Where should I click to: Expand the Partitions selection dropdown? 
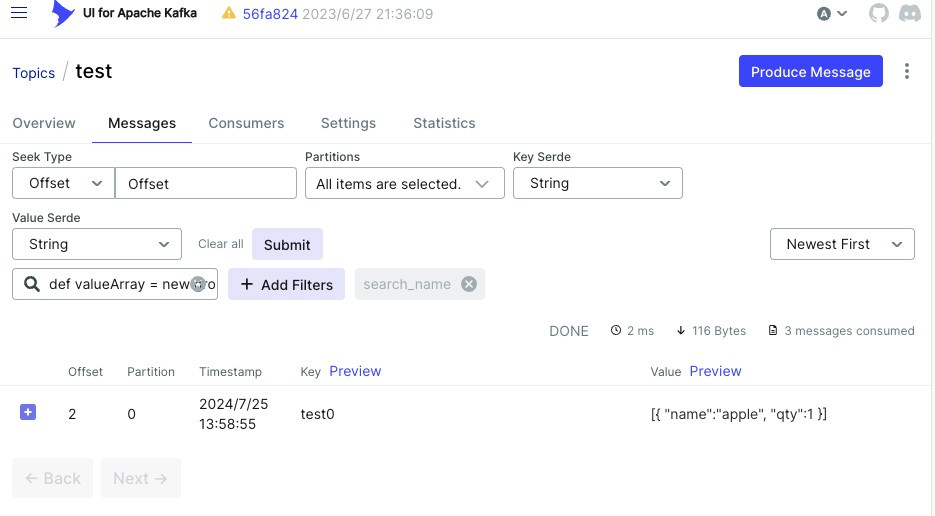[404, 183]
